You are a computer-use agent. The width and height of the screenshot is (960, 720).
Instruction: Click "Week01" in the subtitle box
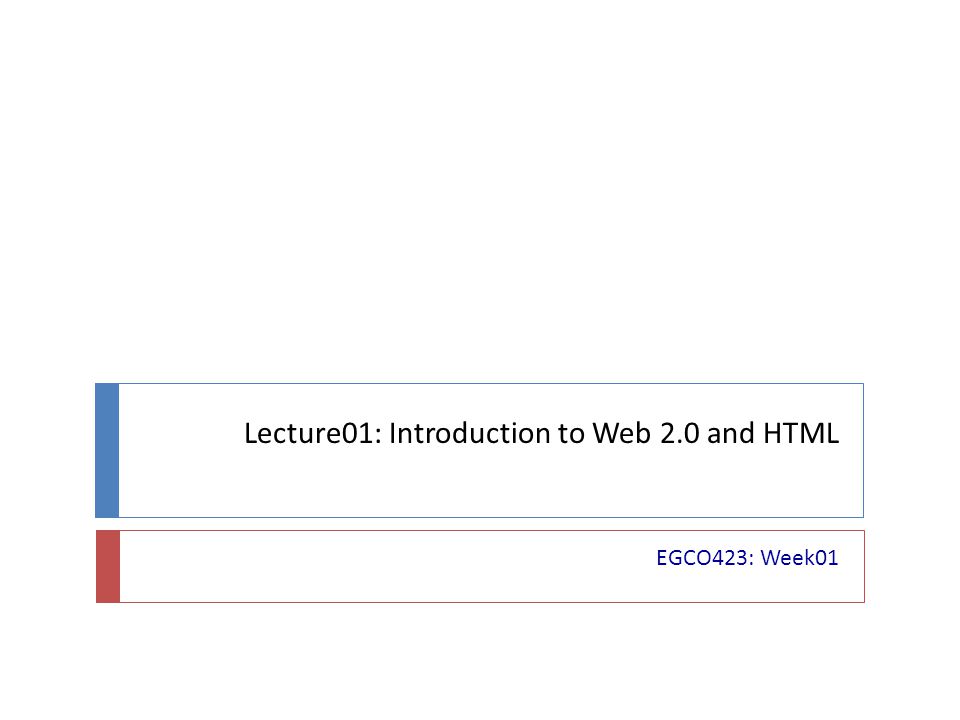coord(800,558)
